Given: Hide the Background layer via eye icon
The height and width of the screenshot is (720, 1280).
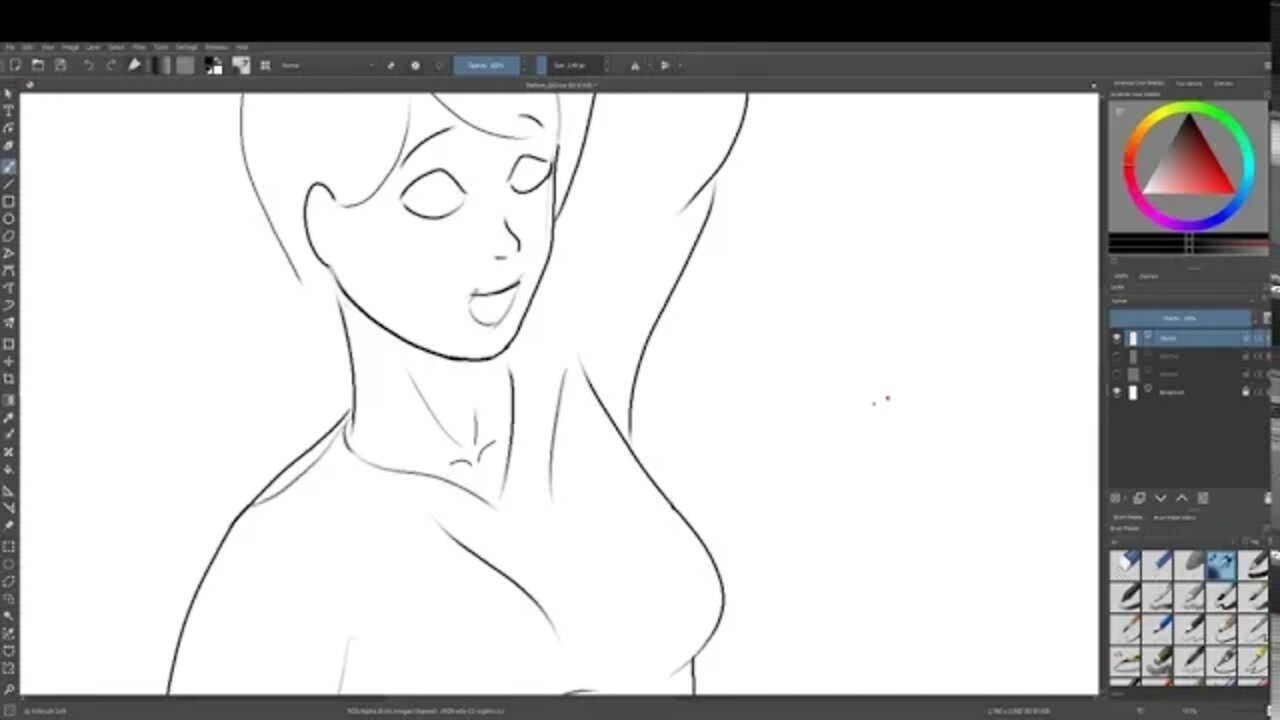Looking at the screenshot, I should 1117,392.
